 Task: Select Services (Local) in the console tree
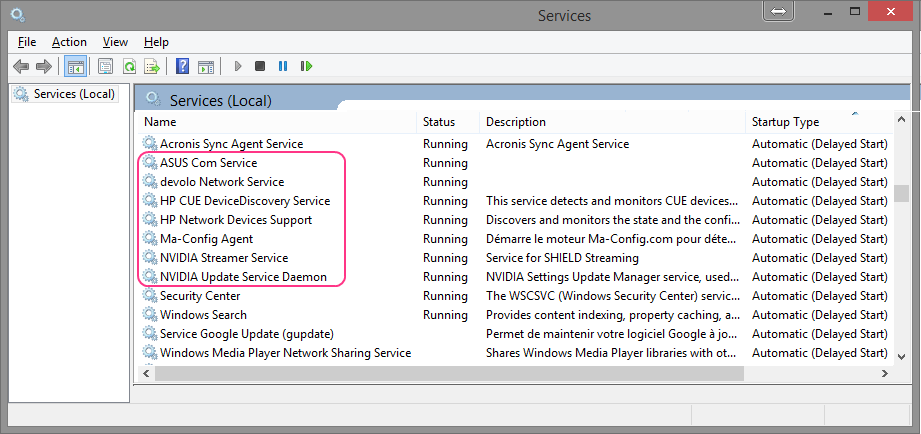click(65, 94)
